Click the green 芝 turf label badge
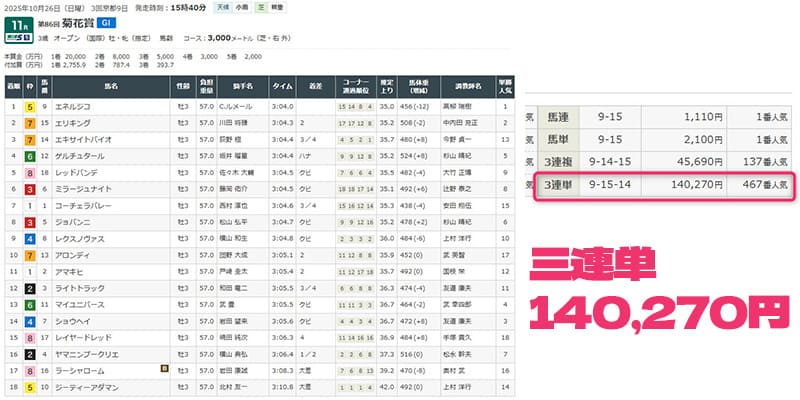 pyautogui.click(x=261, y=7)
